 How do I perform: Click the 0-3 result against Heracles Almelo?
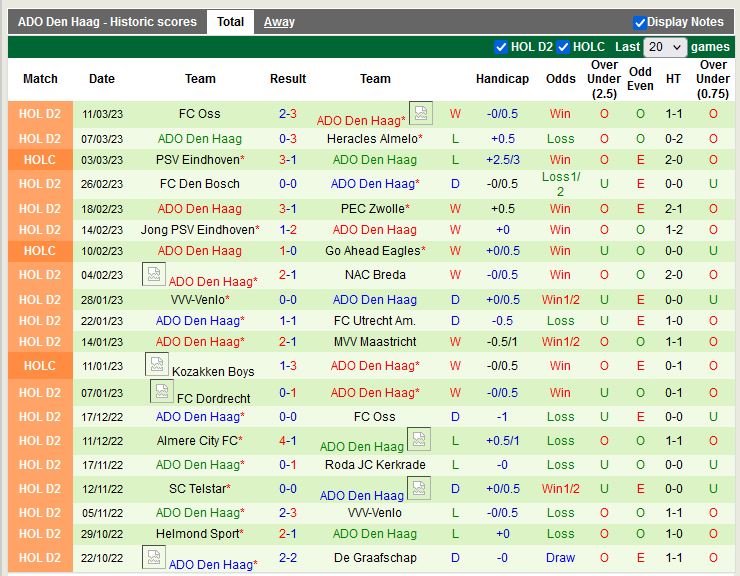(288, 139)
